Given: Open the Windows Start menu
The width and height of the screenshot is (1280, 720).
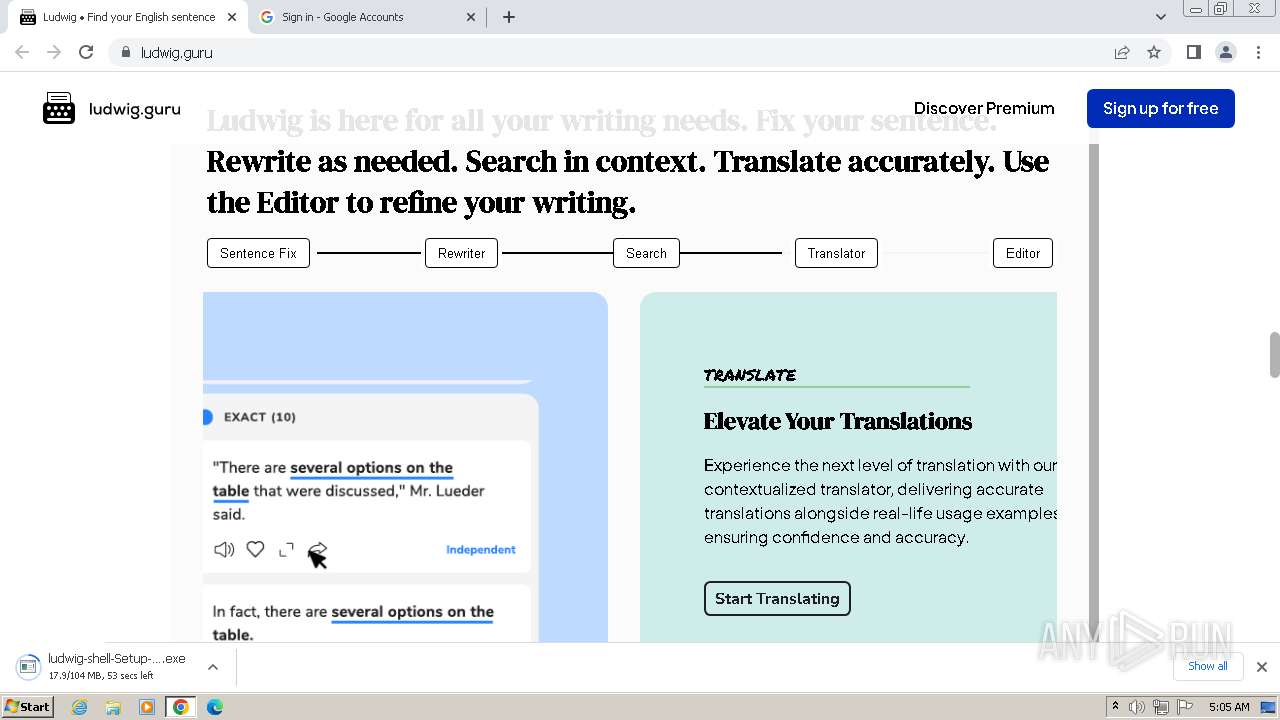Looking at the screenshot, I should tap(28, 706).
